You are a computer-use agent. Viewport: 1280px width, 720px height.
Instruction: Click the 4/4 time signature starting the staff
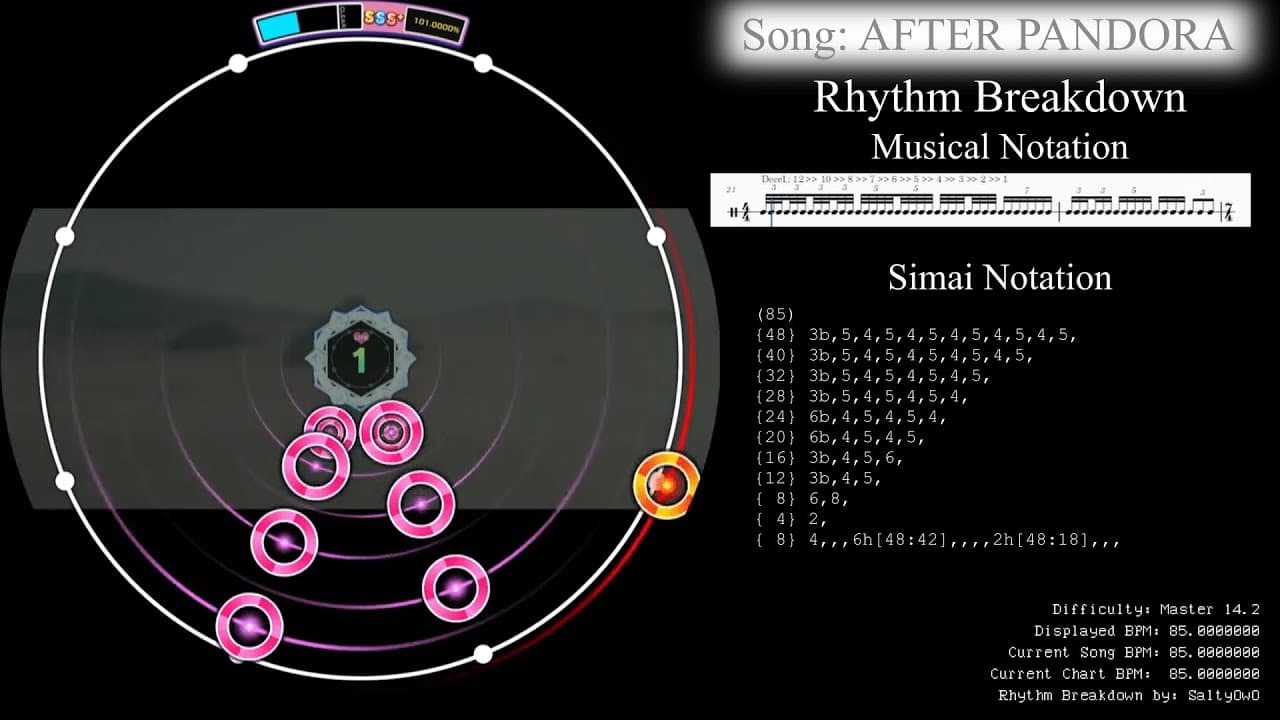(748, 212)
